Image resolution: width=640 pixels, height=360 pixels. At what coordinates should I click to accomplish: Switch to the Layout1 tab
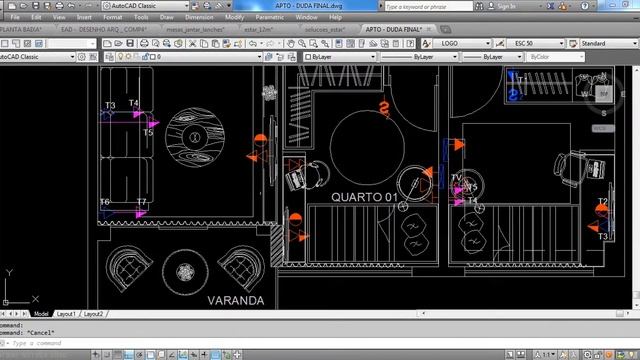point(66,314)
